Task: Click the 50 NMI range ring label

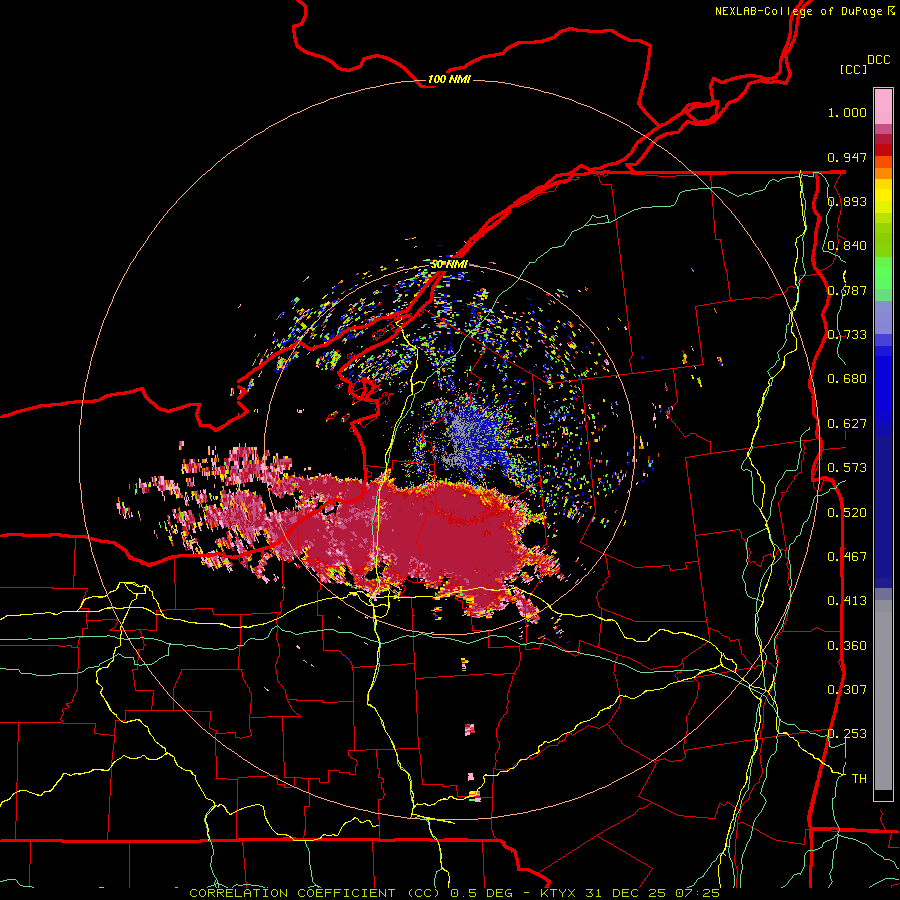Action: pos(449,264)
